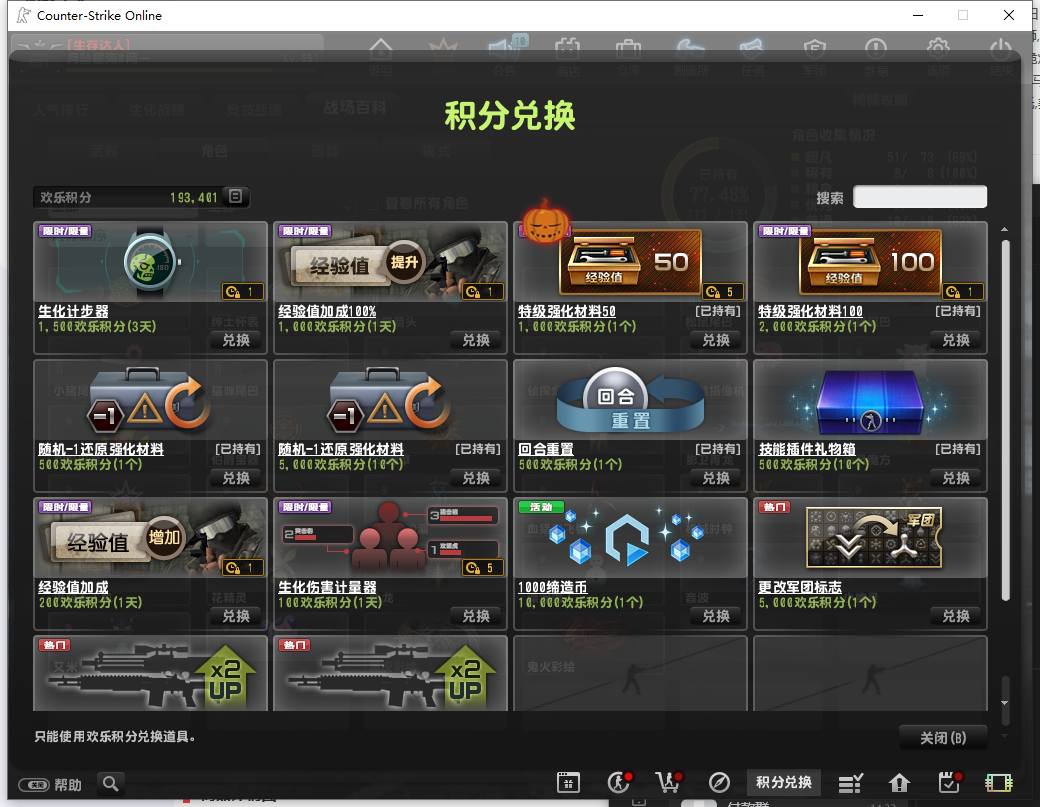Viewport: 1040px width, 807px height.
Task: Click 兑换 for 1000缔造币
Action: pyautogui.click(x=716, y=616)
